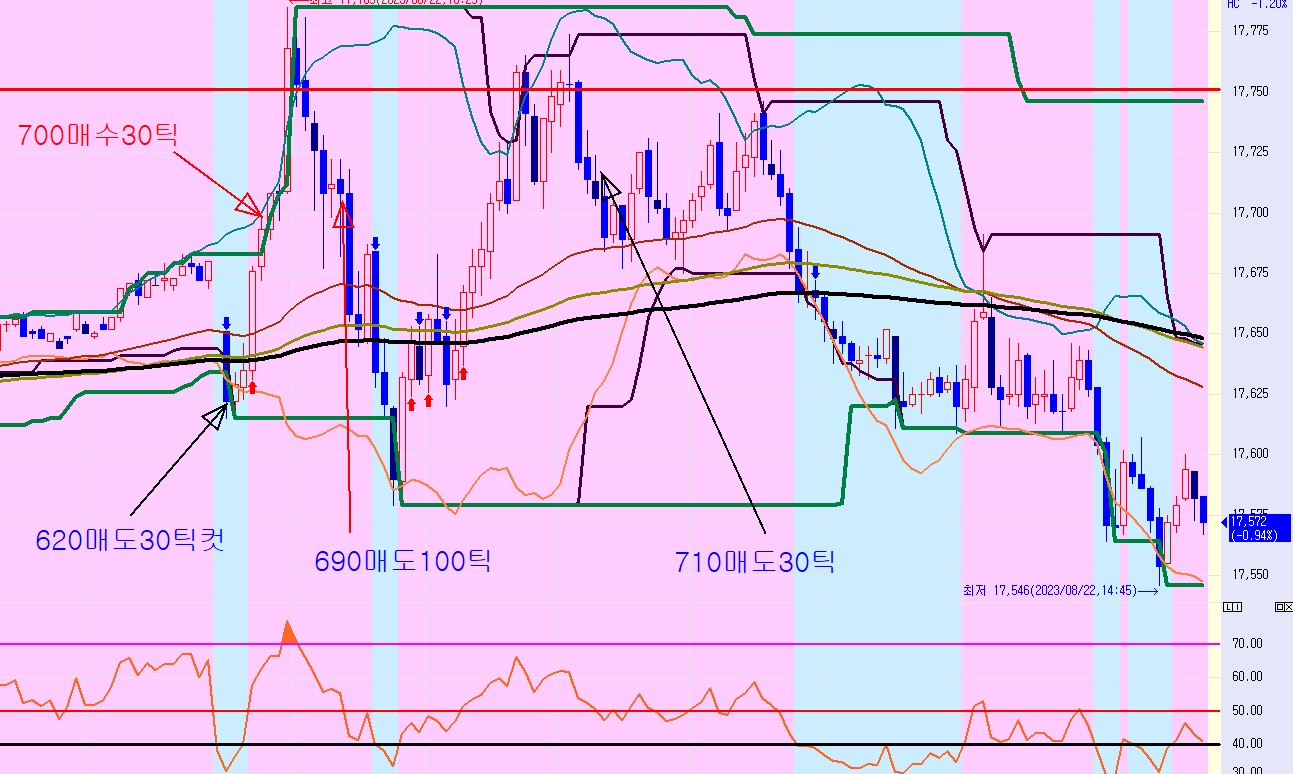Click the current price tag 17,572 (-0.94%)
Screen dimensions: 1293x774
click(1260, 527)
